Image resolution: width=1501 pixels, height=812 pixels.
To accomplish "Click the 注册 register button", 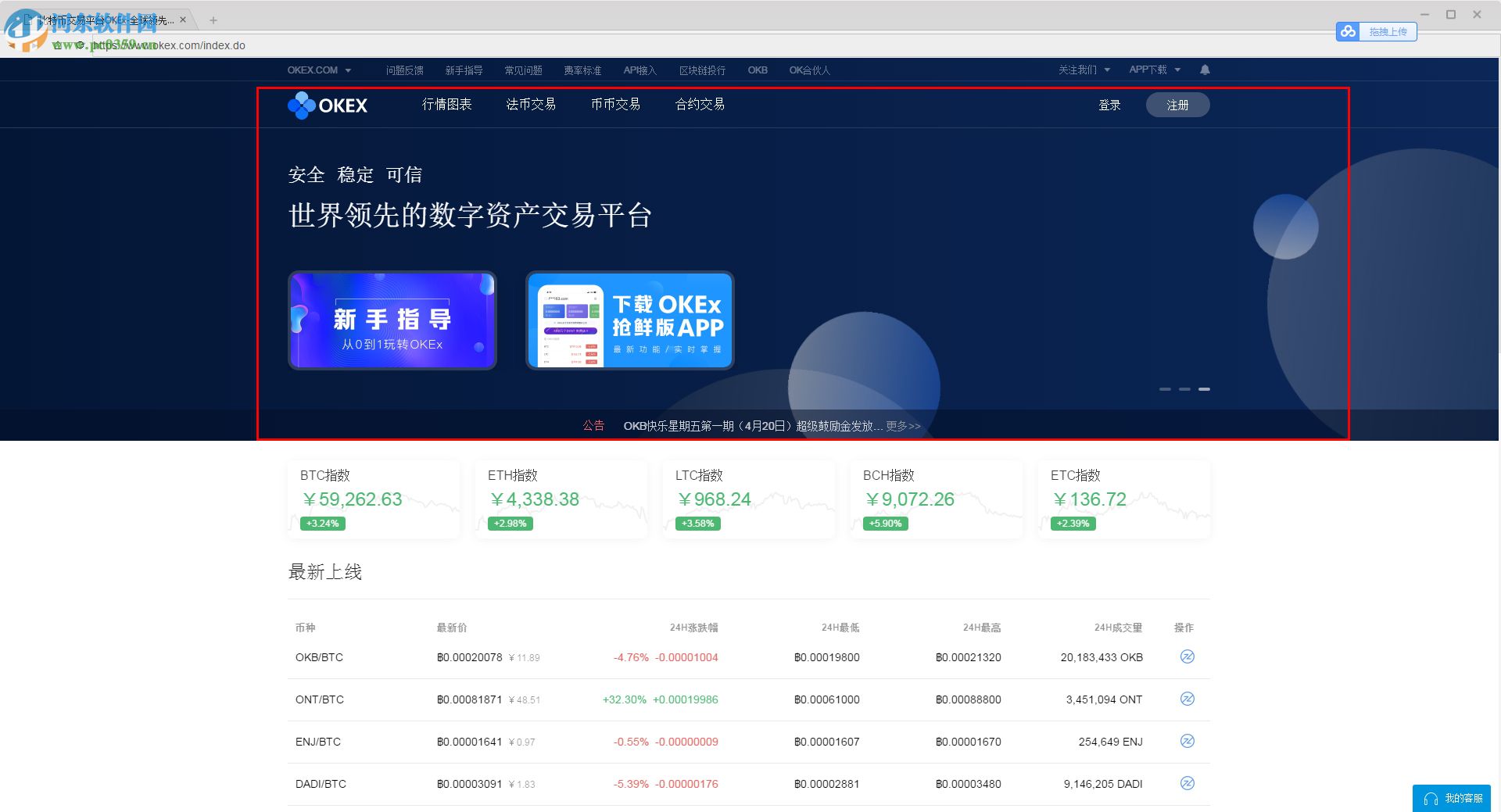I will (1177, 105).
